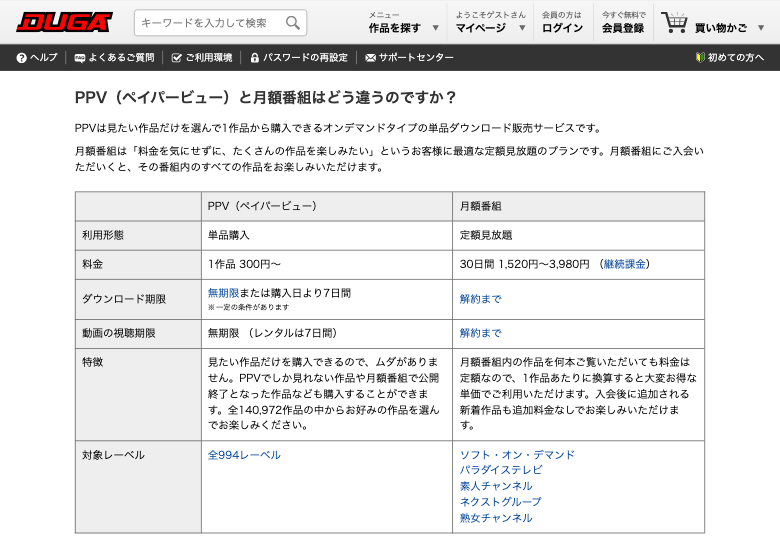Open the 初めての方へ link
This screenshot has height=545, width=780.
(x=736, y=58)
